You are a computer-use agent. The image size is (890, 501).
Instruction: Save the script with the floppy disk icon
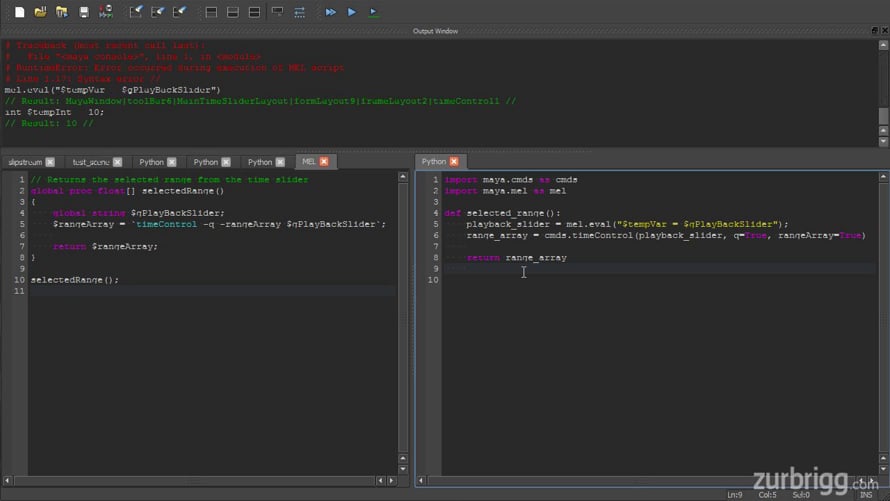84,12
